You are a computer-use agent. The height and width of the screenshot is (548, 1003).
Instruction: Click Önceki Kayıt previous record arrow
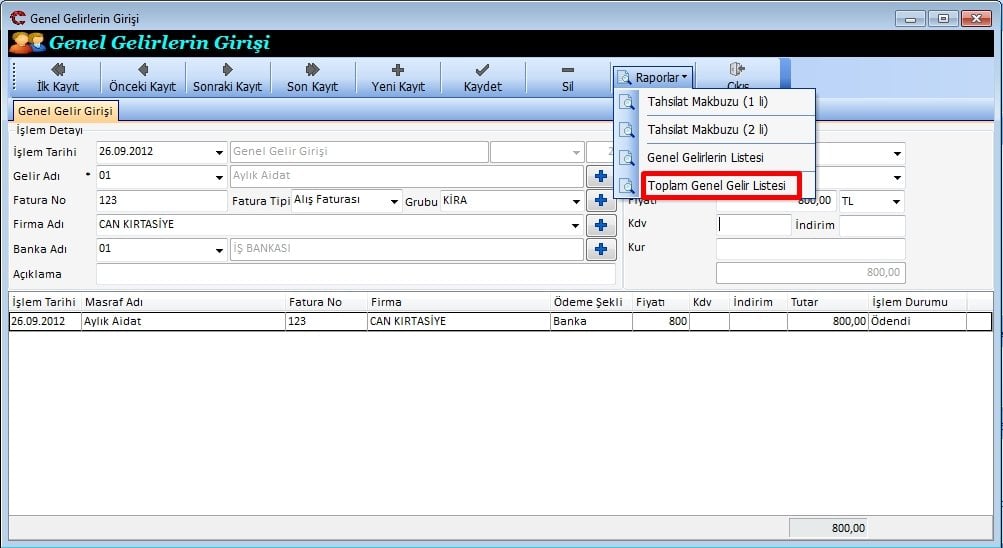[x=142, y=77]
